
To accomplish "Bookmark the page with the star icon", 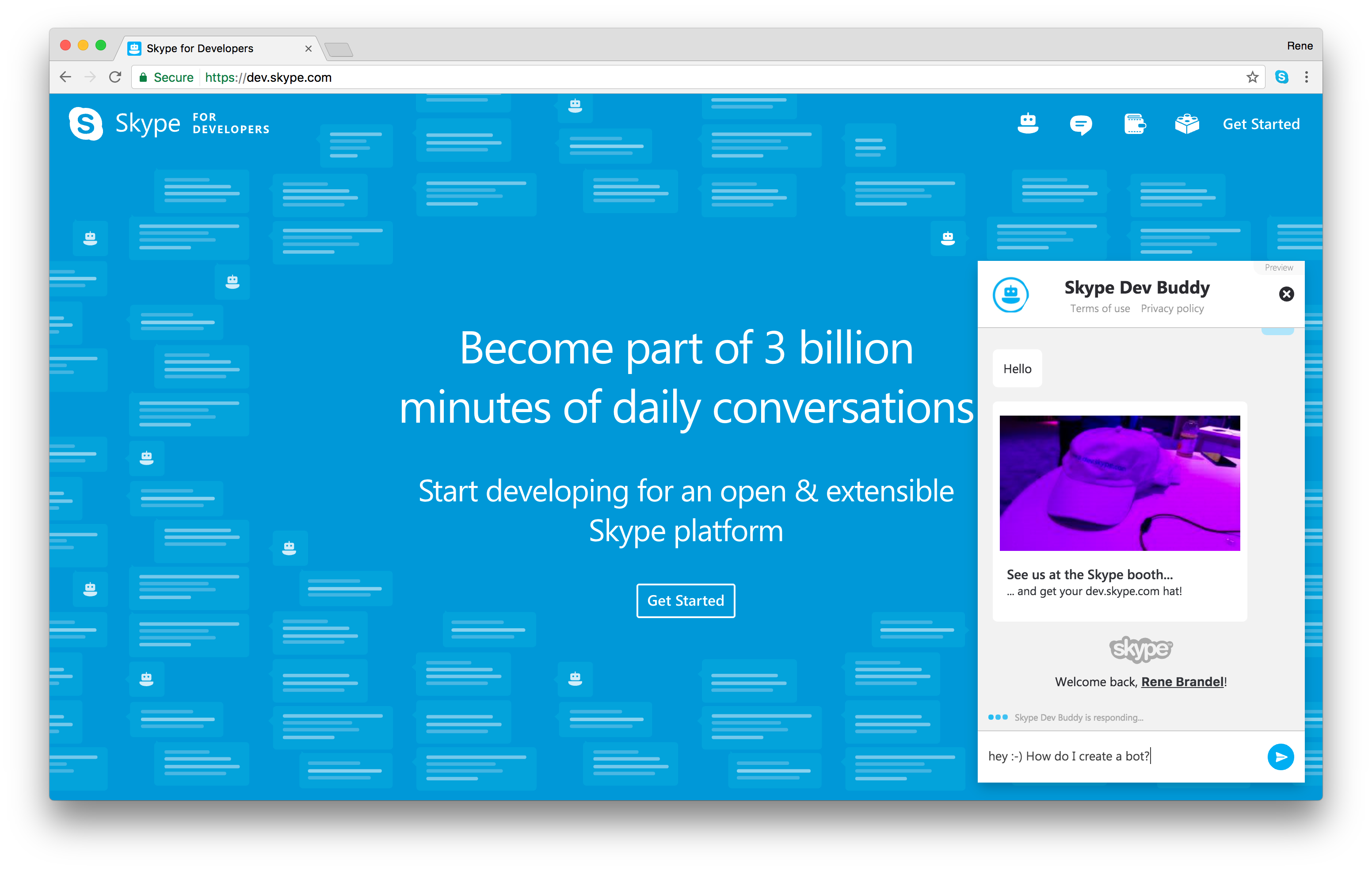I will coord(1252,77).
